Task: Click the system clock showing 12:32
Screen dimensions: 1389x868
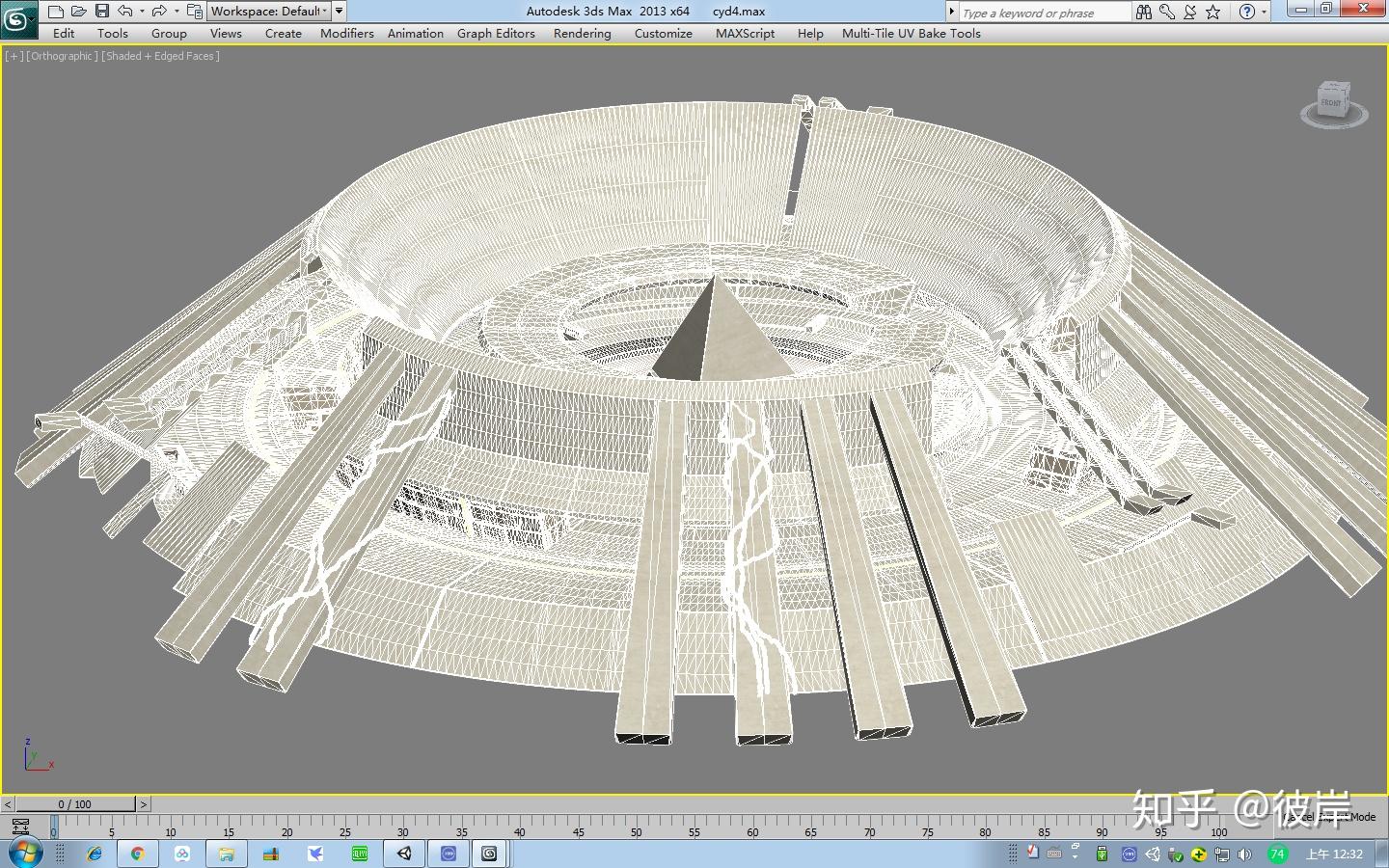Action: pos(1335,854)
